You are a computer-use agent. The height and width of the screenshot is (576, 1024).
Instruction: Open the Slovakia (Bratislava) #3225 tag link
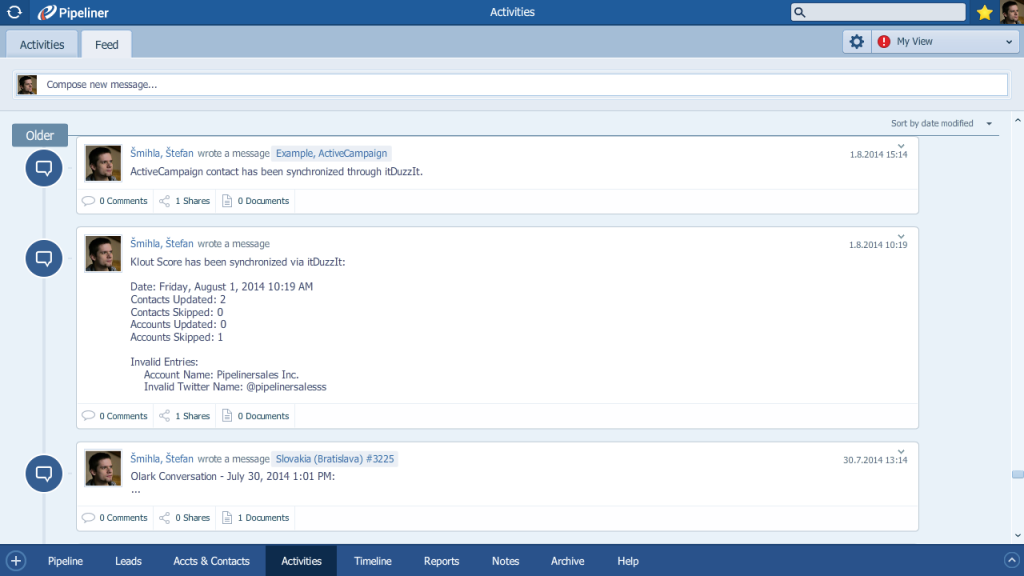pos(334,458)
